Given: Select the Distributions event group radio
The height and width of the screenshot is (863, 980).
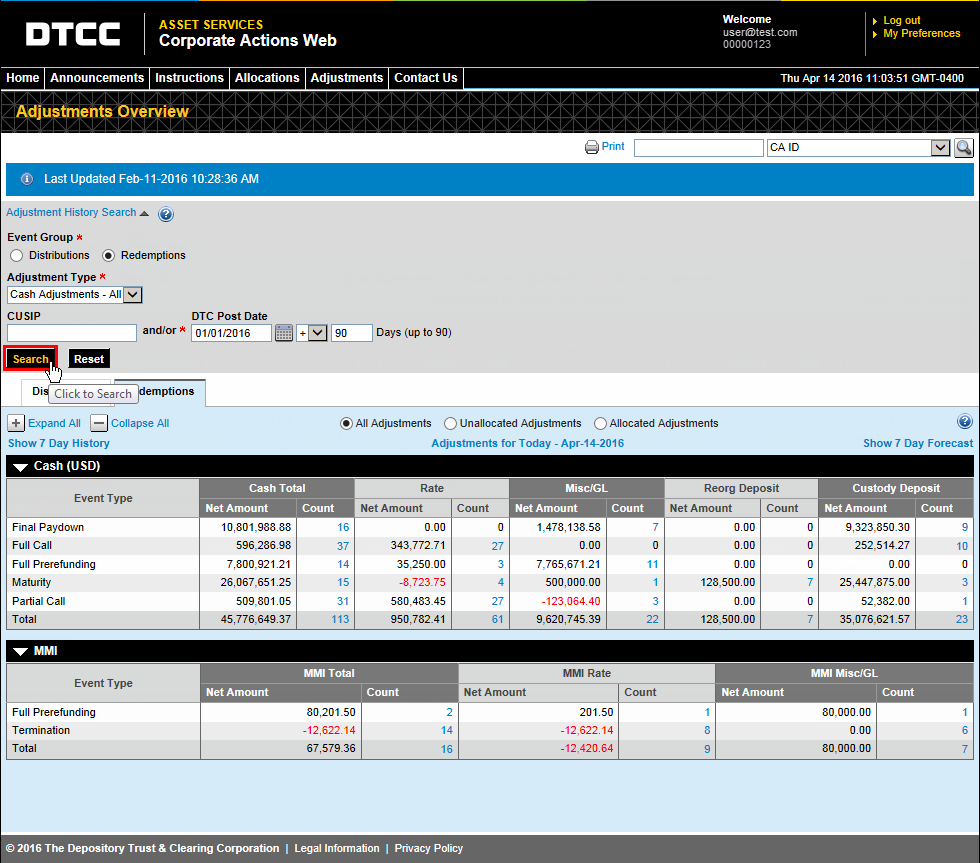Looking at the screenshot, I should (x=17, y=256).
